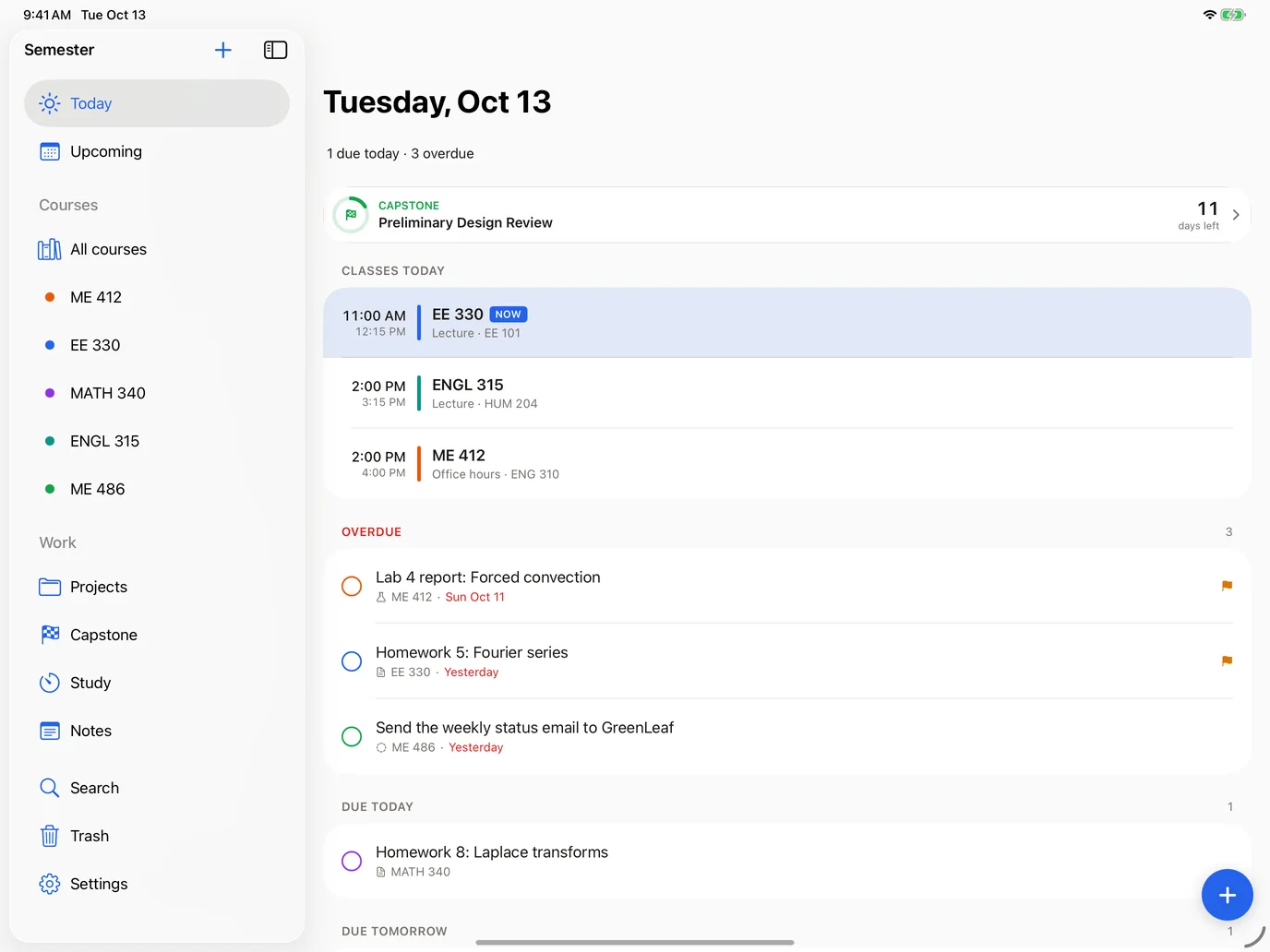Go to Capstone in sidebar
The image size is (1270, 952).
tap(157, 635)
